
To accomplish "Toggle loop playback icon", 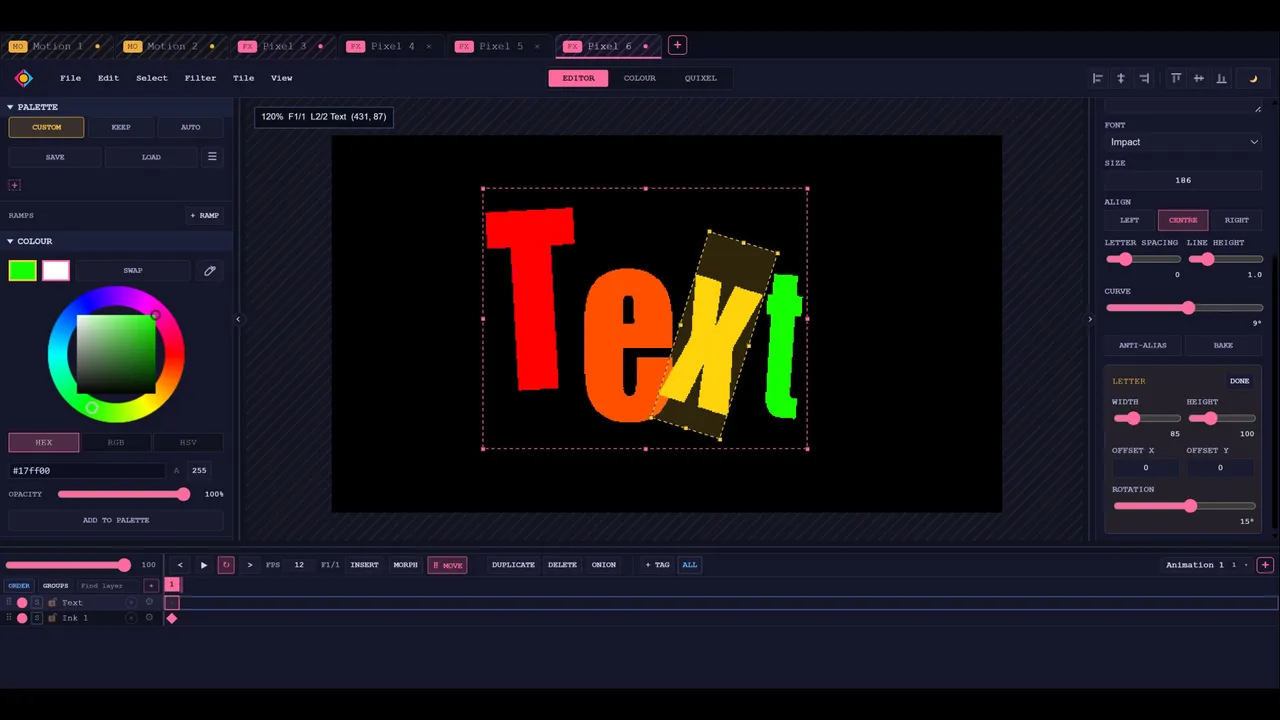I will point(226,565).
